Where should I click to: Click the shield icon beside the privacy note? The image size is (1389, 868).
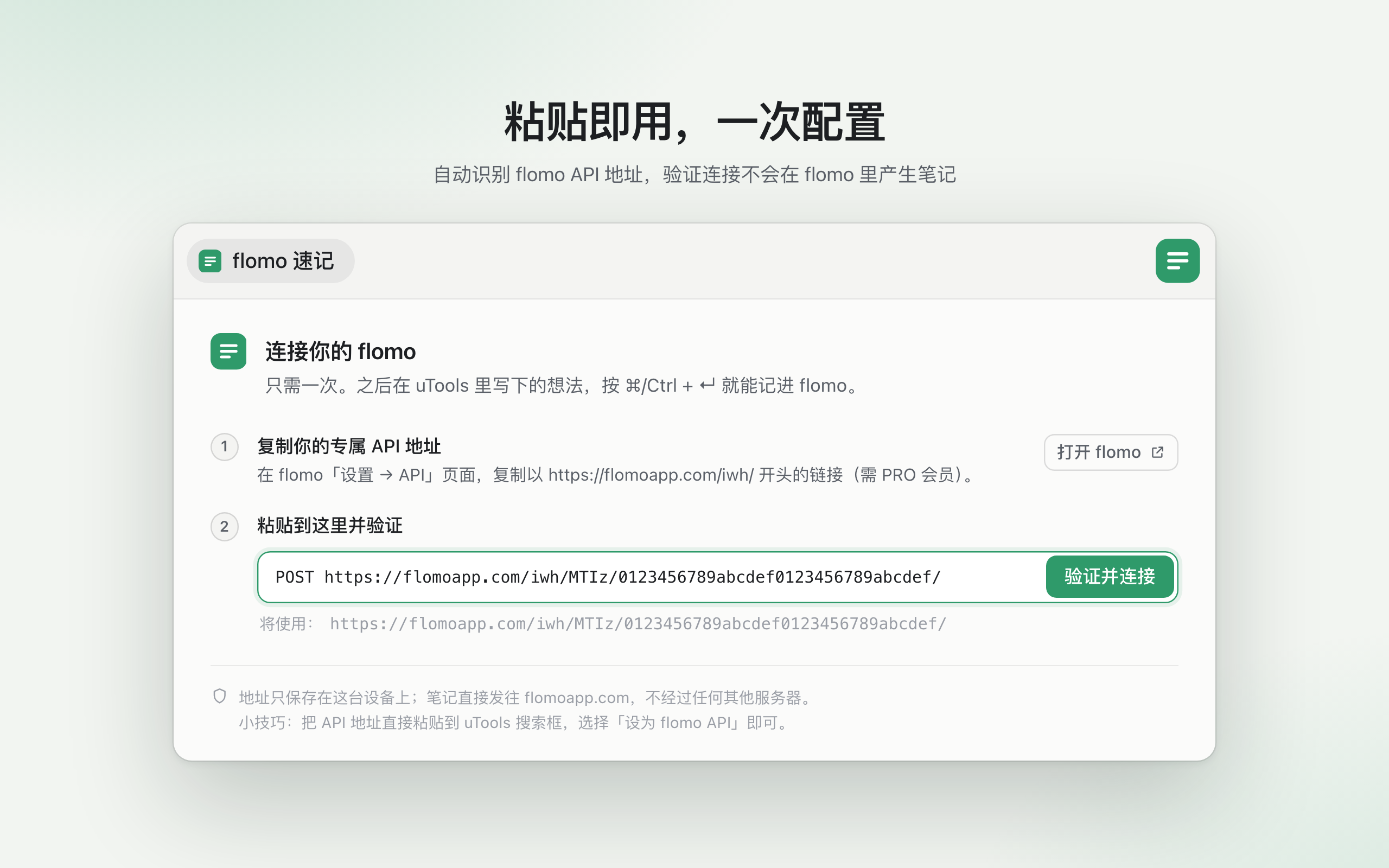click(219, 697)
